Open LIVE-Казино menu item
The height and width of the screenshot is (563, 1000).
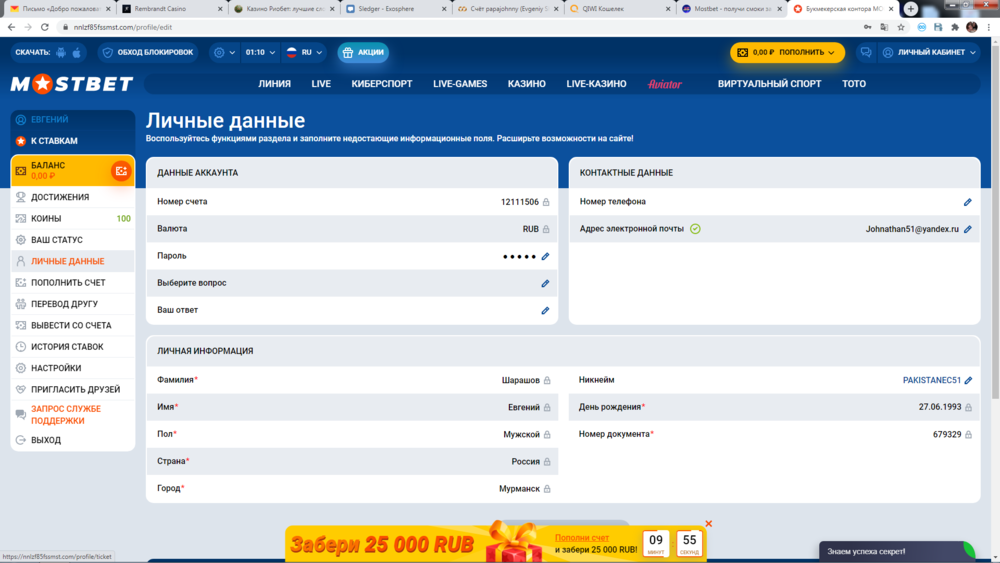click(596, 84)
